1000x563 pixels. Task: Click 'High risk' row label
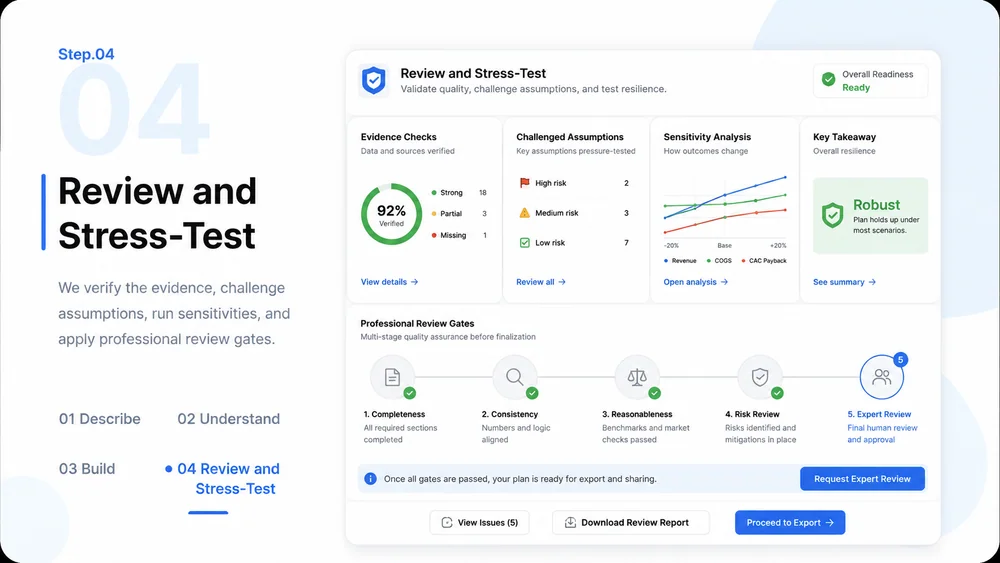pos(550,183)
